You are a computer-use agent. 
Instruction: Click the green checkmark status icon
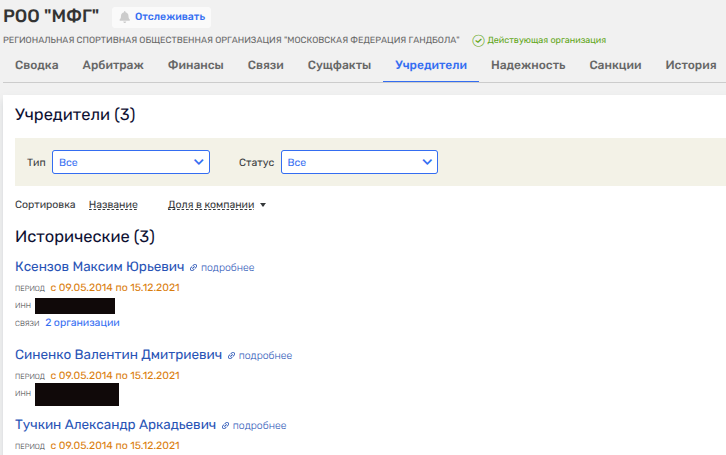click(x=478, y=40)
